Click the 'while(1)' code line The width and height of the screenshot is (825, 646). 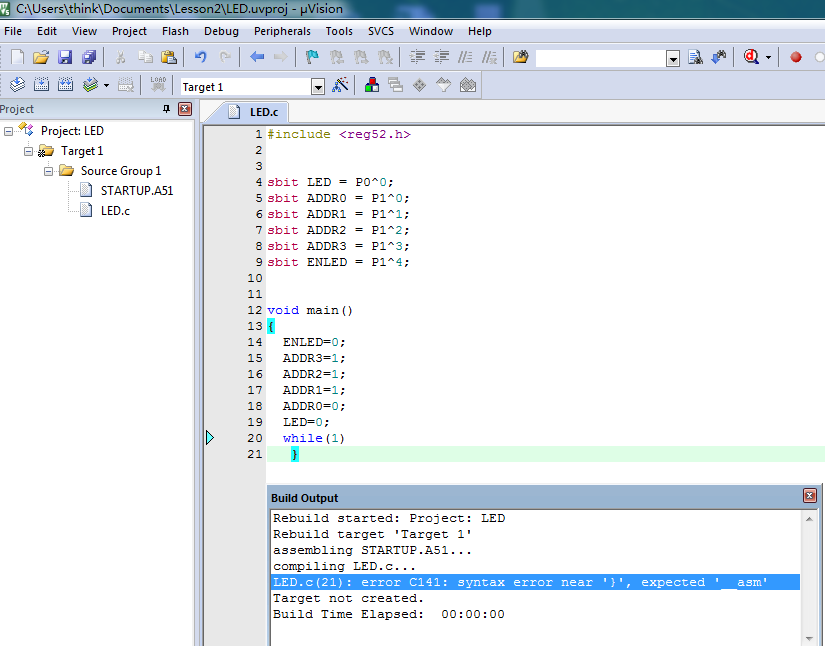314,438
